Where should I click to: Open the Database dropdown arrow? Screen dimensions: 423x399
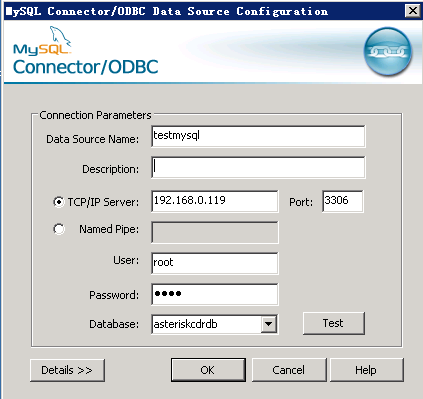(x=269, y=324)
